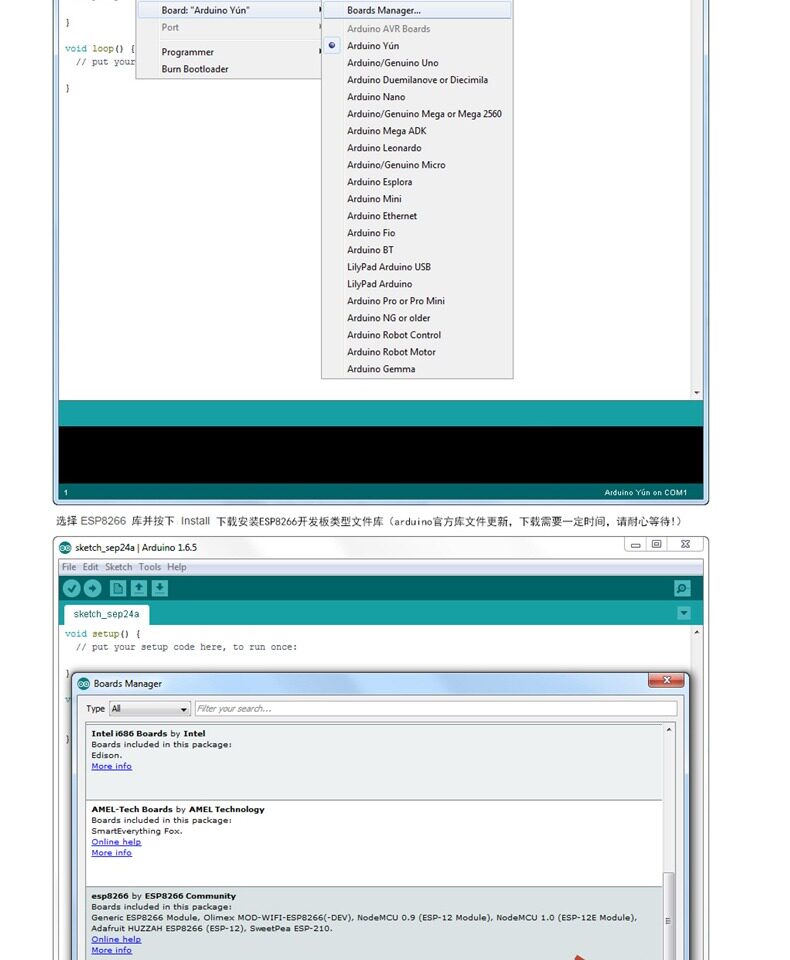Open More info link under esp8266 package
Image resolution: width=790 pixels, height=960 pixels.
[x=111, y=950]
